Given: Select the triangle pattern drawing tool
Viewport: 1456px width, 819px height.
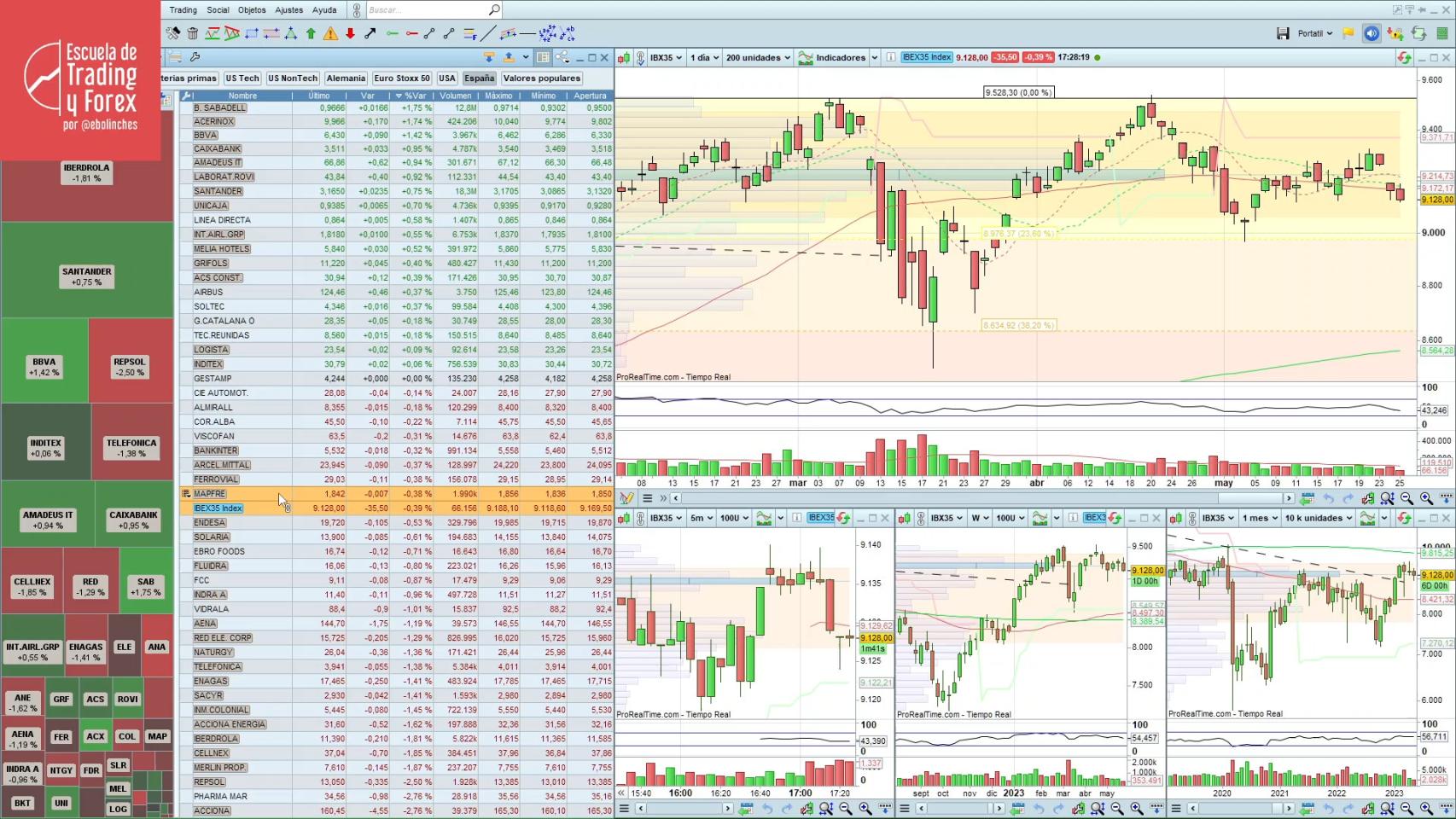Looking at the screenshot, I should click(231, 33).
